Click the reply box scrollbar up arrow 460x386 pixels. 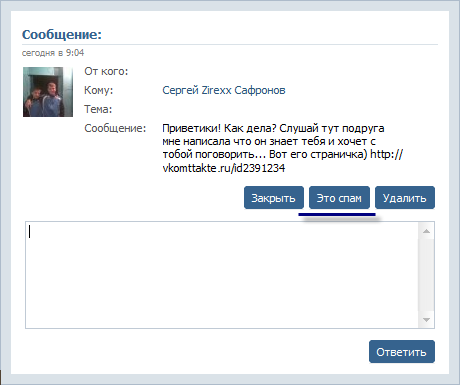pos(426,231)
